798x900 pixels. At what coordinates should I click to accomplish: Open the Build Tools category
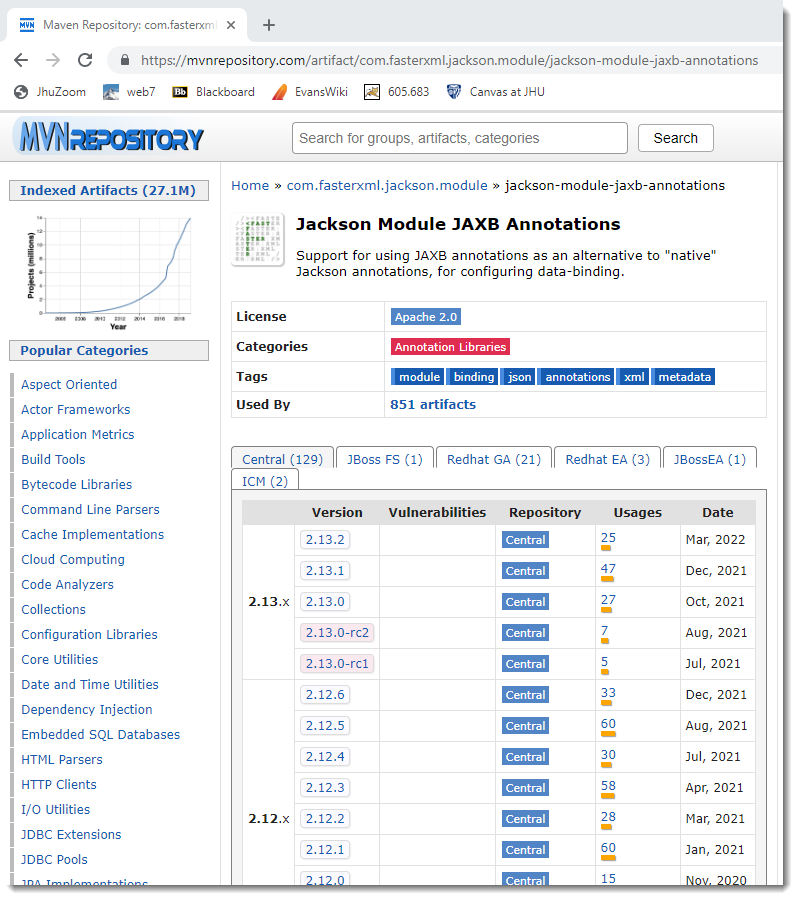53,459
